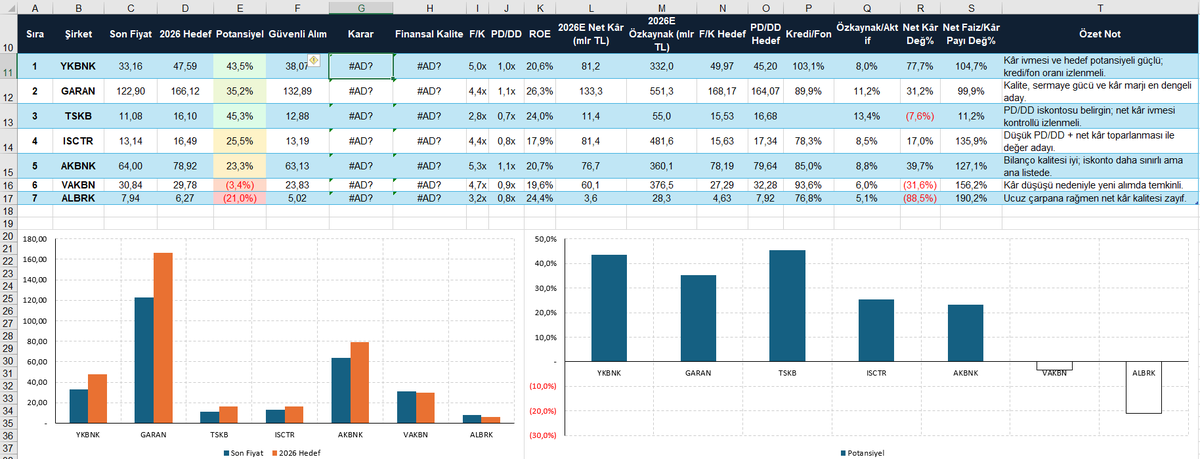The width and height of the screenshot is (1200, 459).
Task: Click the '50,0%' axis label in the right chart
Action: coord(544,240)
